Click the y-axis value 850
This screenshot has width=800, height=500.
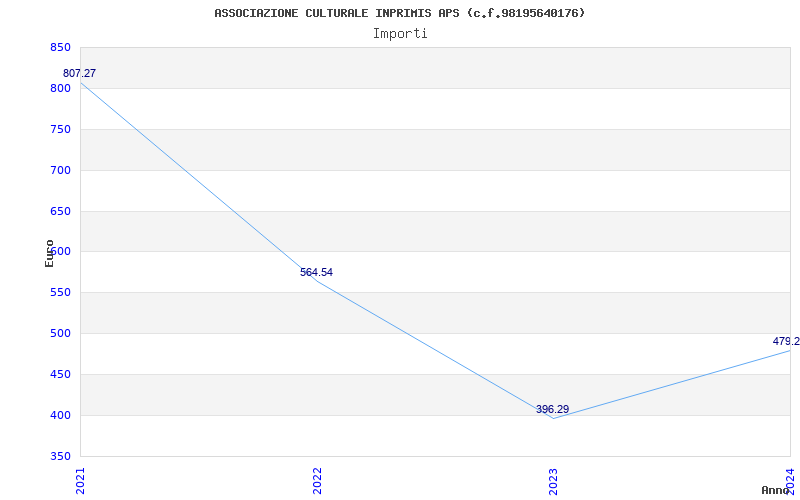tap(60, 47)
